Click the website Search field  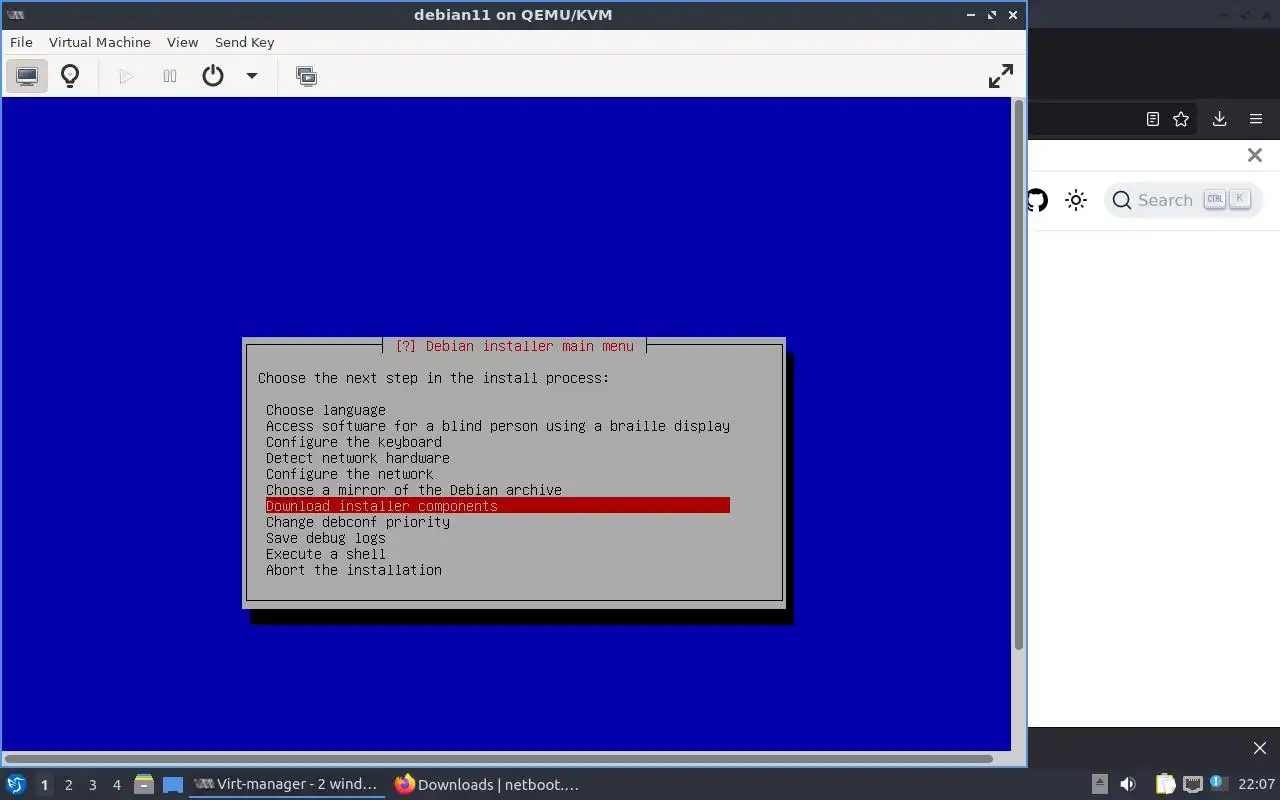coord(1183,200)
